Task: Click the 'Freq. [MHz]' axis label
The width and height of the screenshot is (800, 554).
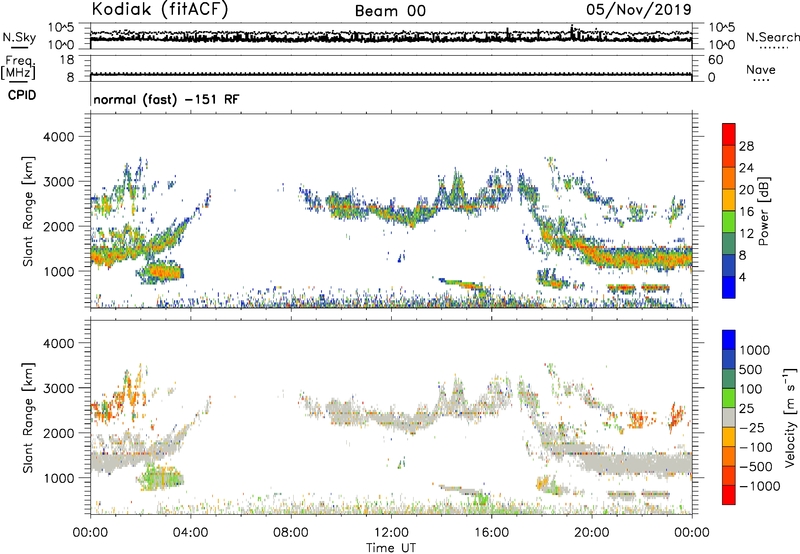Action: point(19,68)
